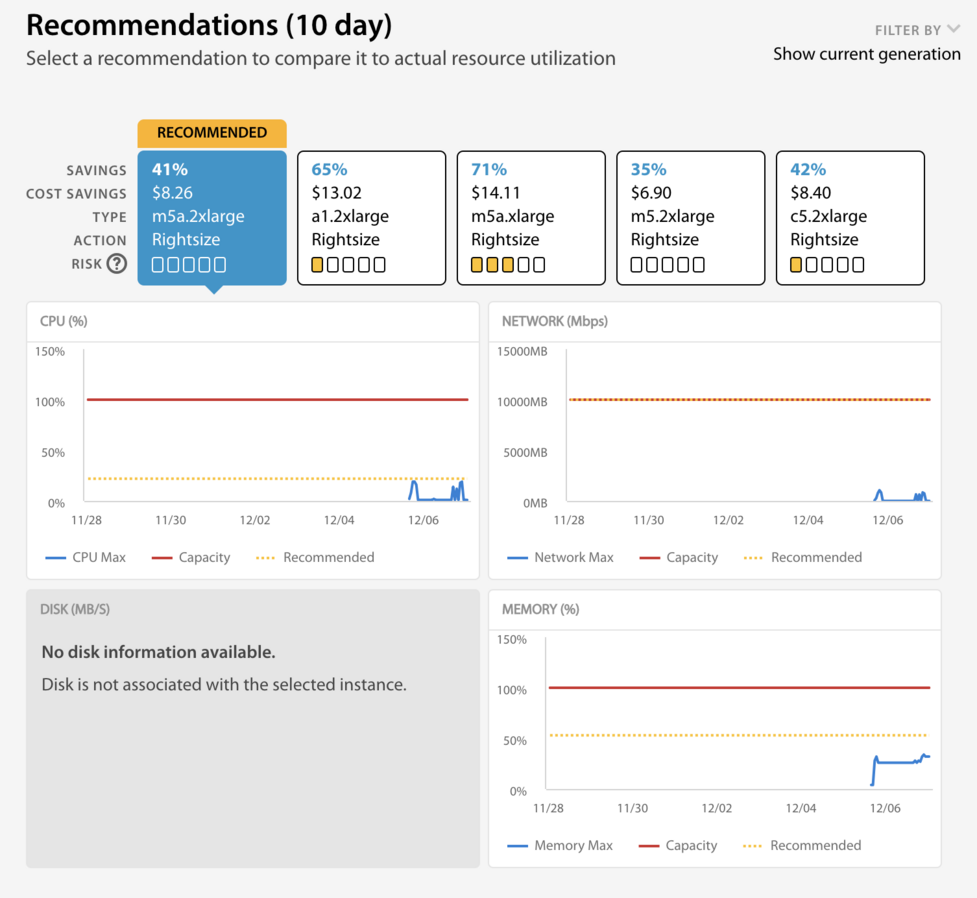Click the 71% savings value
Image resolution: width=977 pixels, height=898 pixels.
coord(488,170)
